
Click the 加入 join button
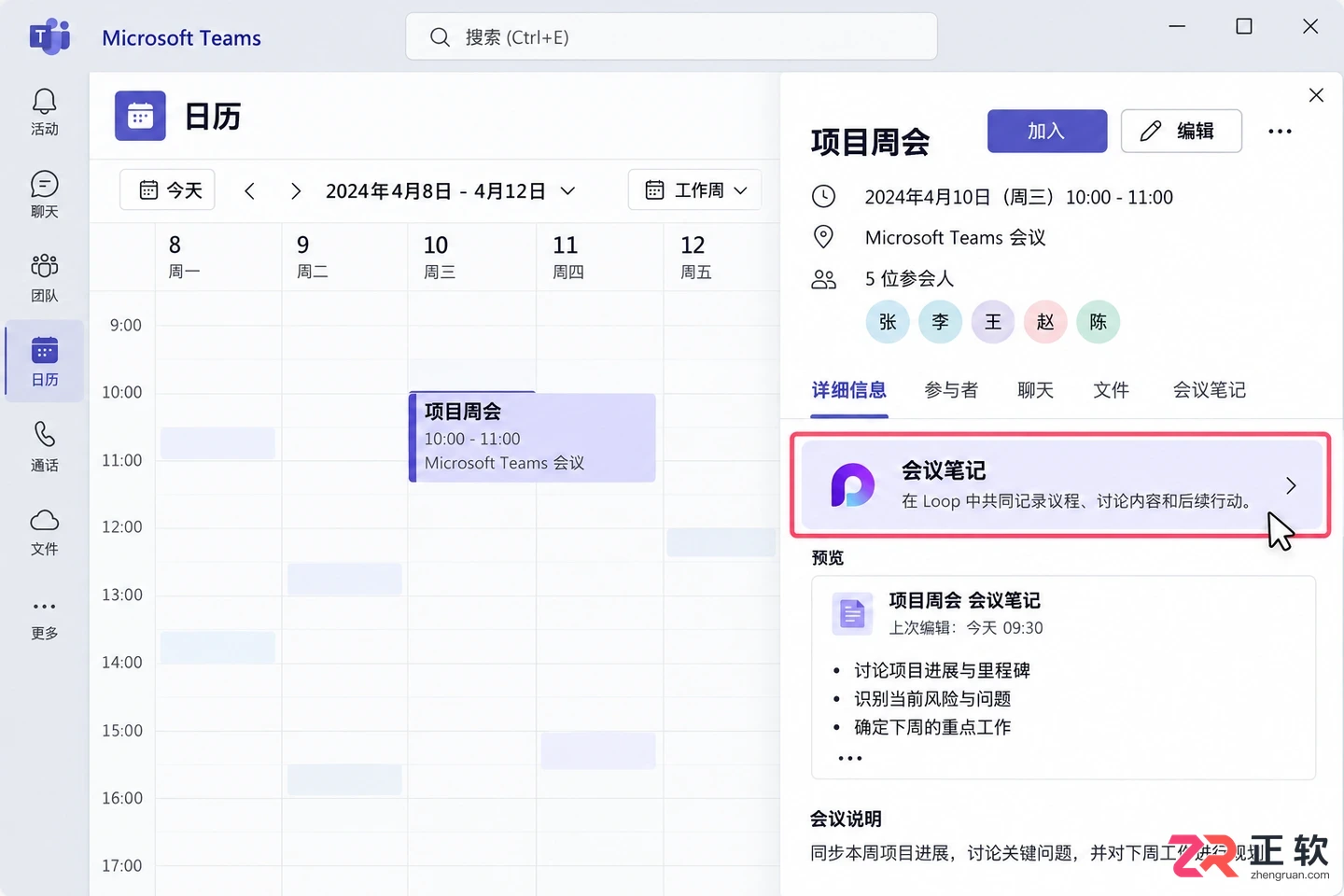pos(1047,131)
